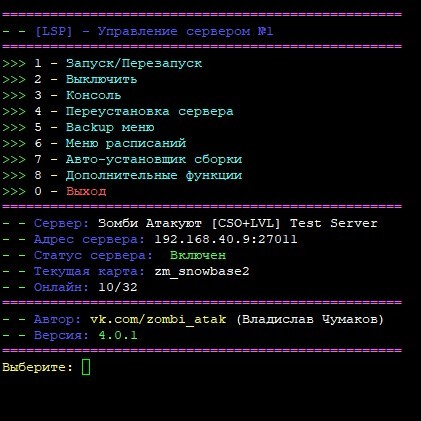Click the >>> arrows before option 1
Image resolution: width=421 pixels, height=421 pixels.
14,63
